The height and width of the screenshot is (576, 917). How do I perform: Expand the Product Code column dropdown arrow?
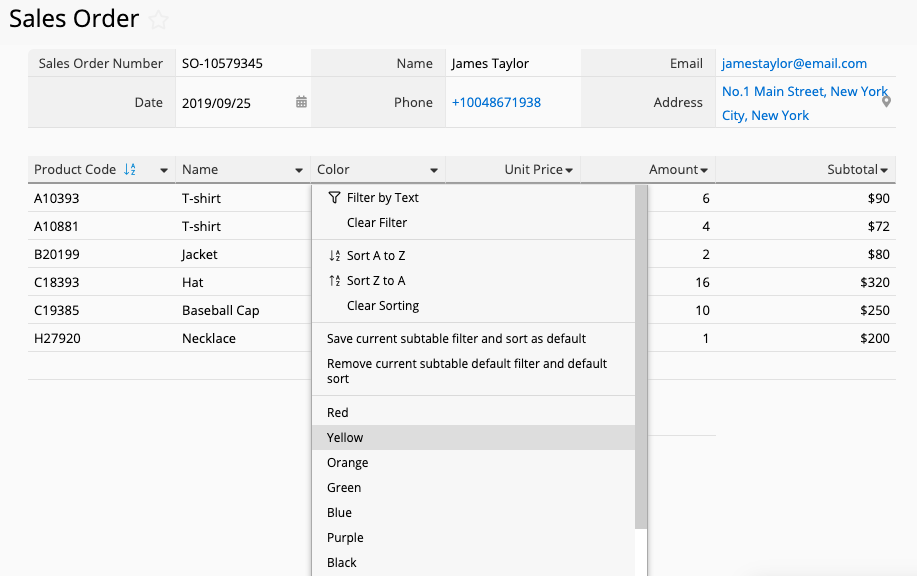tap(164, 170)
